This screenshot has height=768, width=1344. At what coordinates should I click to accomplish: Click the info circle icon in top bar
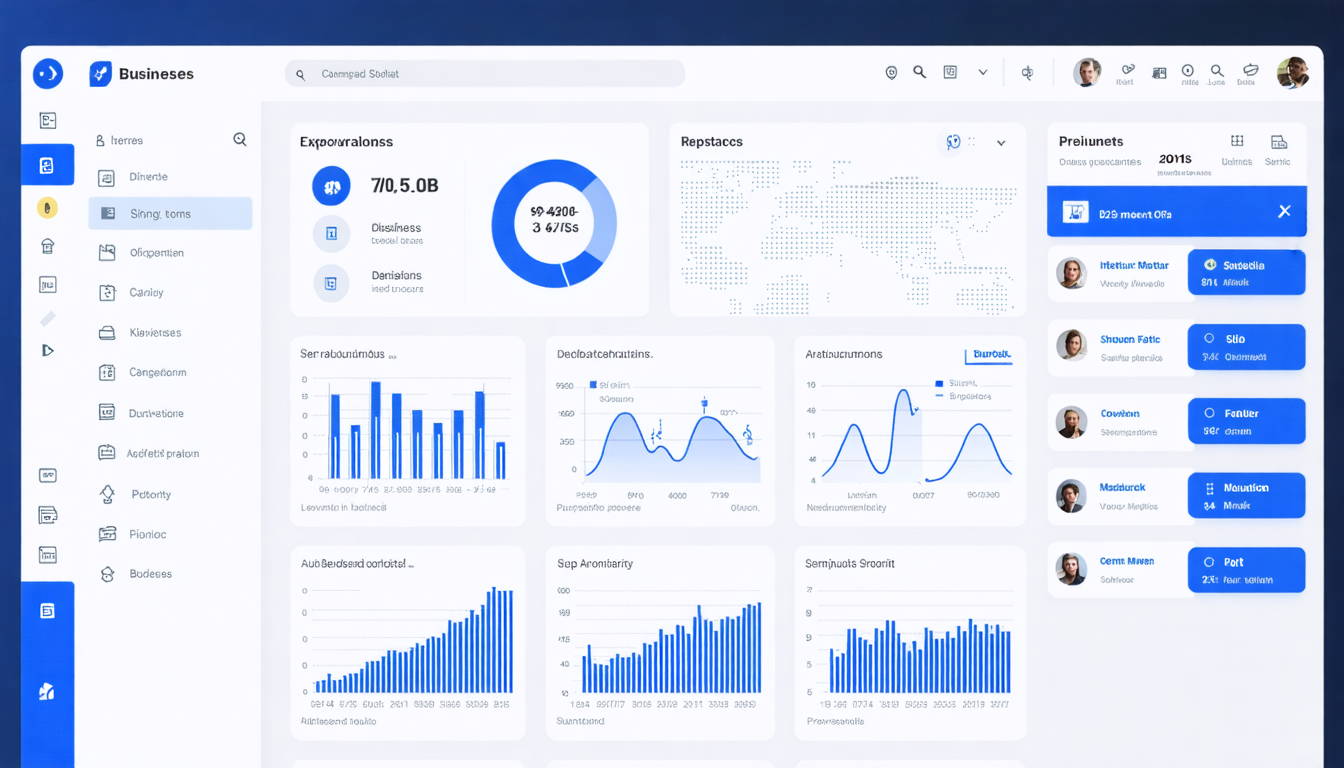pos(1187,71)
